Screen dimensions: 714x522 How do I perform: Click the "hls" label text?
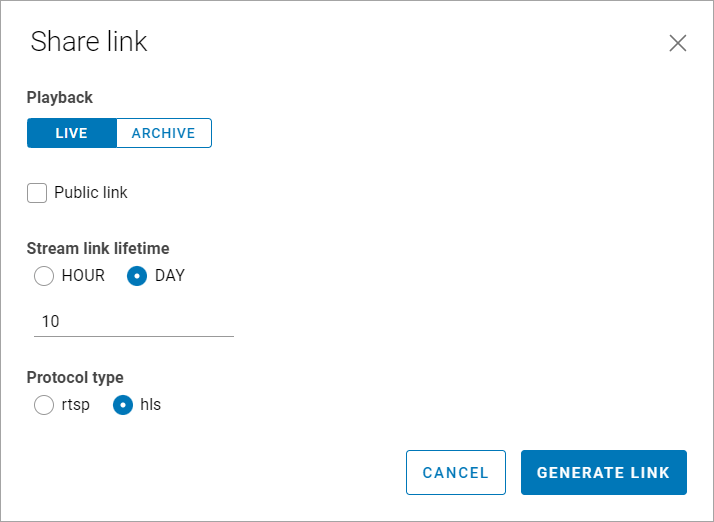150,405
